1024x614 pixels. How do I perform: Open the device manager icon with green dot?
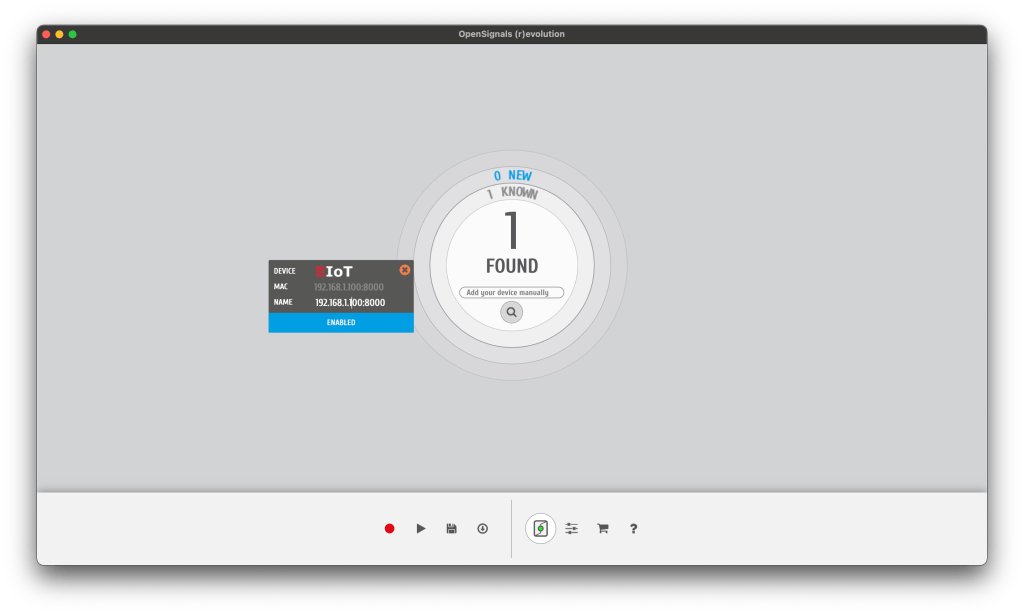tap(541, 528)
